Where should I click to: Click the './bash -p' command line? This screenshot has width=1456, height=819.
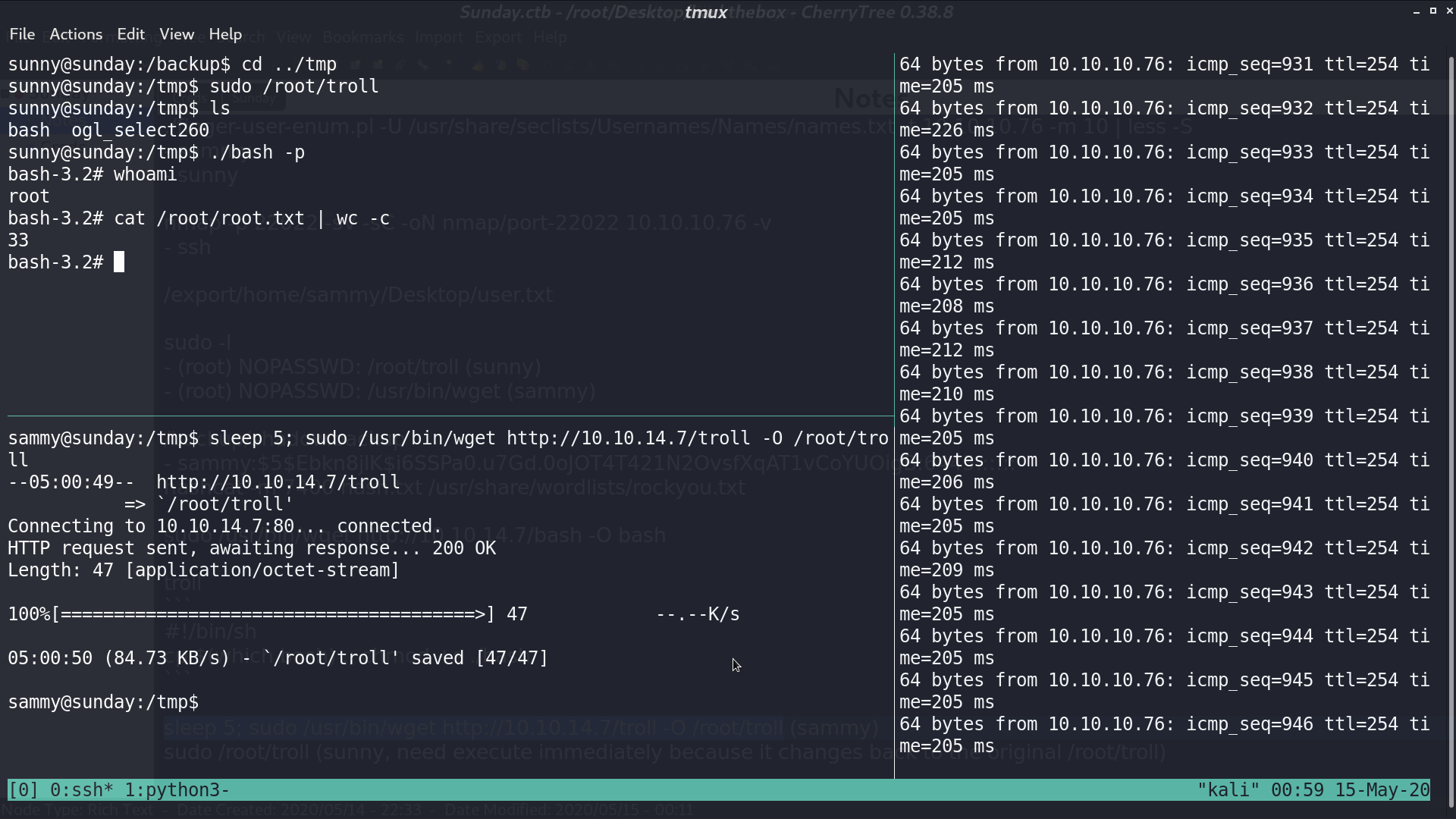(156, 152)
